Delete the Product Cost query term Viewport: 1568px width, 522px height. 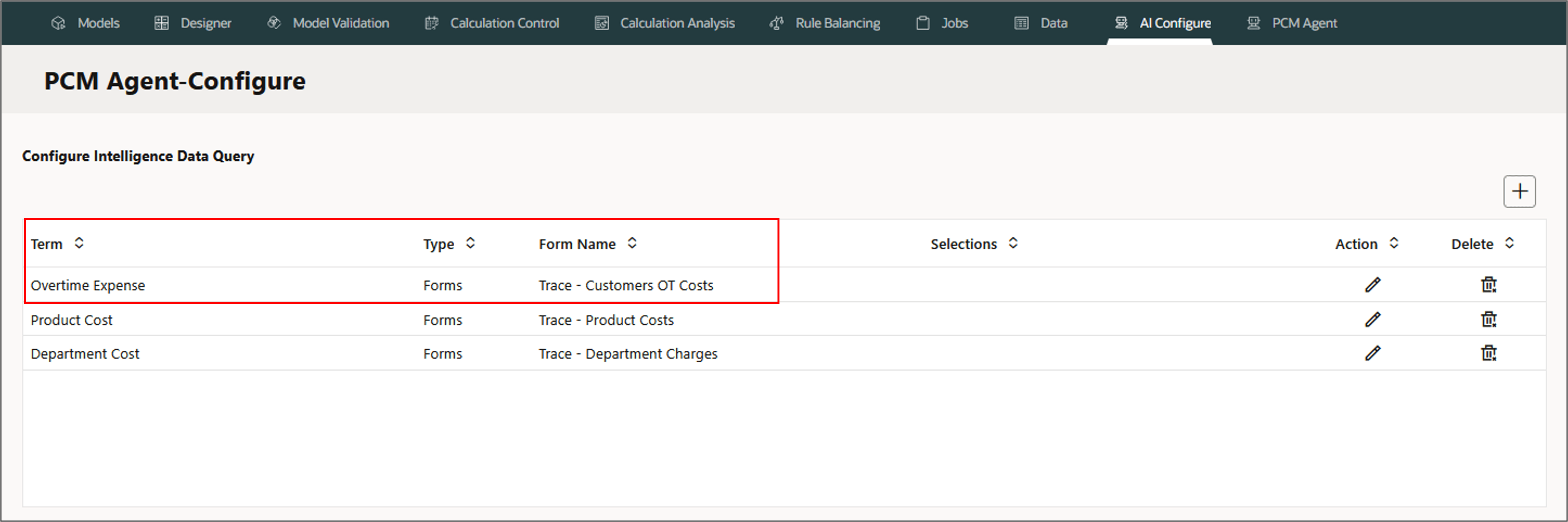click(1488, 320)
